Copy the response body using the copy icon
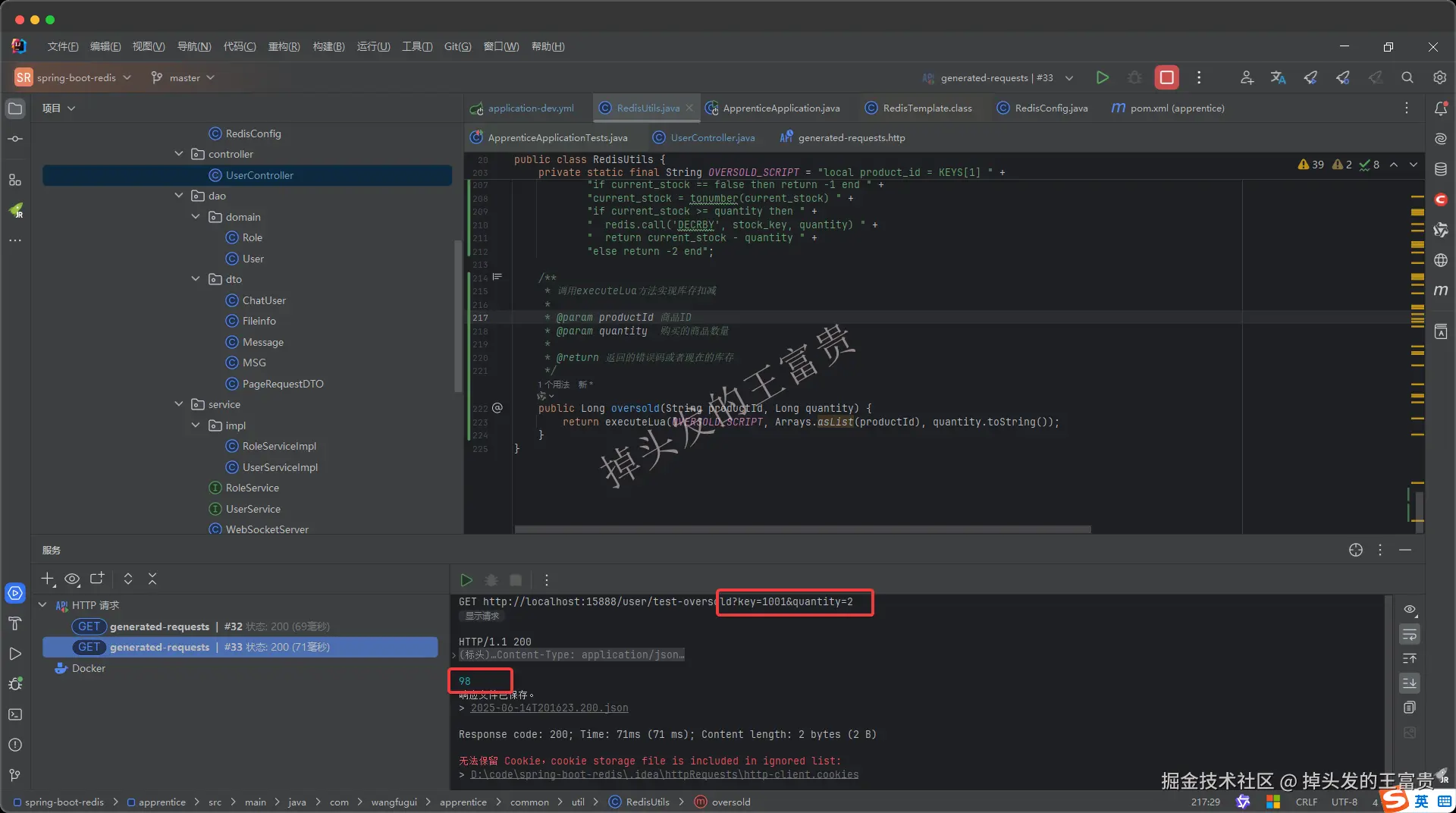 click(1410, 708)
